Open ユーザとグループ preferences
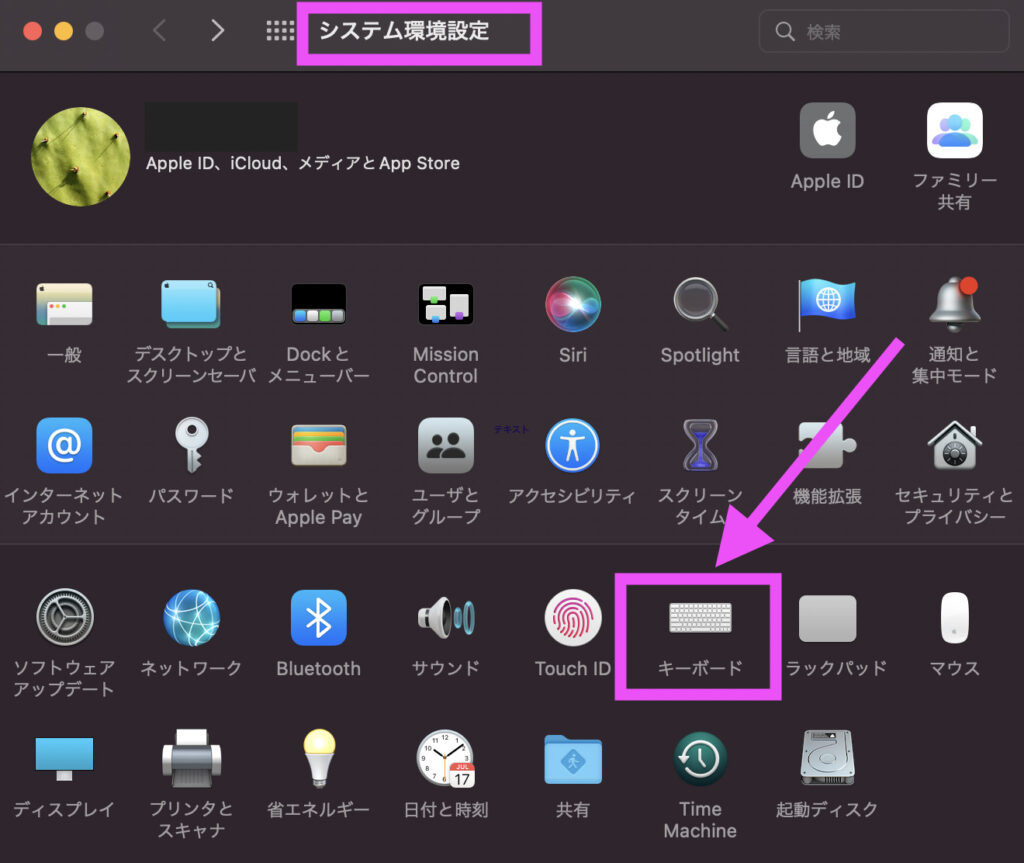The image size is (1024, 863). (x=445, y=446)
